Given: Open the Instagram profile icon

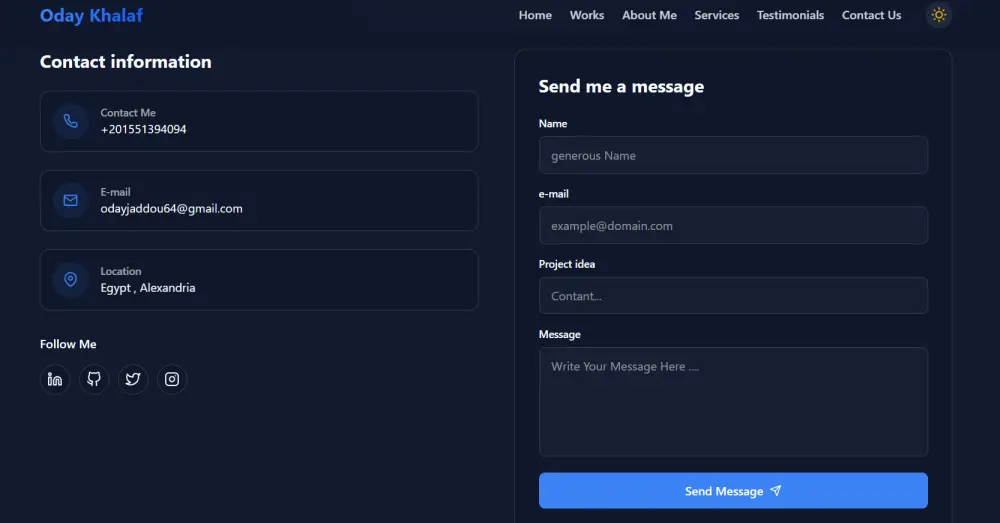Looking at the screenshot, I should point(172,379).
